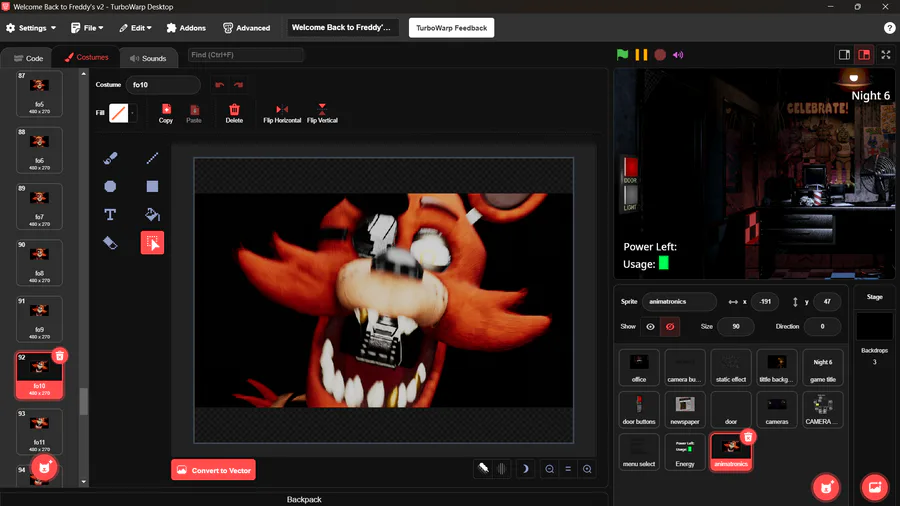Select the newspaper sprite
The width and height of the screenshot is (900, 506).
(685, 410)
